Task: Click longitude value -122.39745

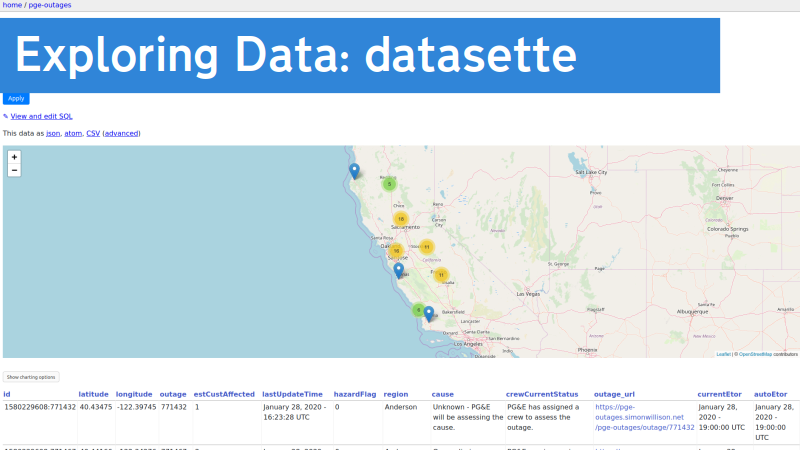Action: [136, 407]
